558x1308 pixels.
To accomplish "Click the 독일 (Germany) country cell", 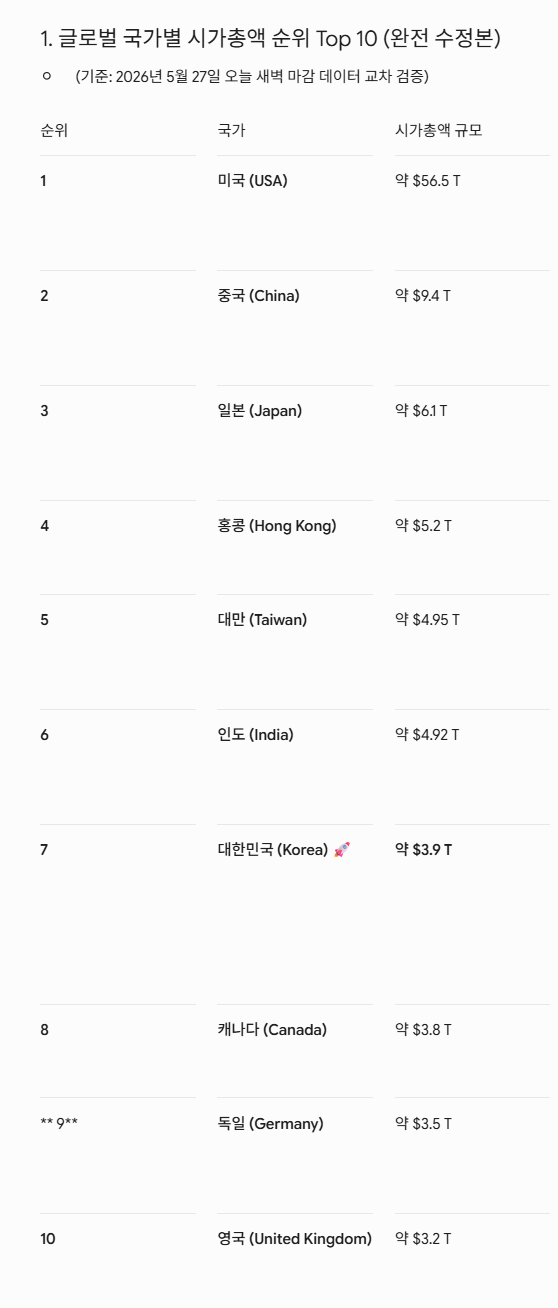I will 270,1124.
